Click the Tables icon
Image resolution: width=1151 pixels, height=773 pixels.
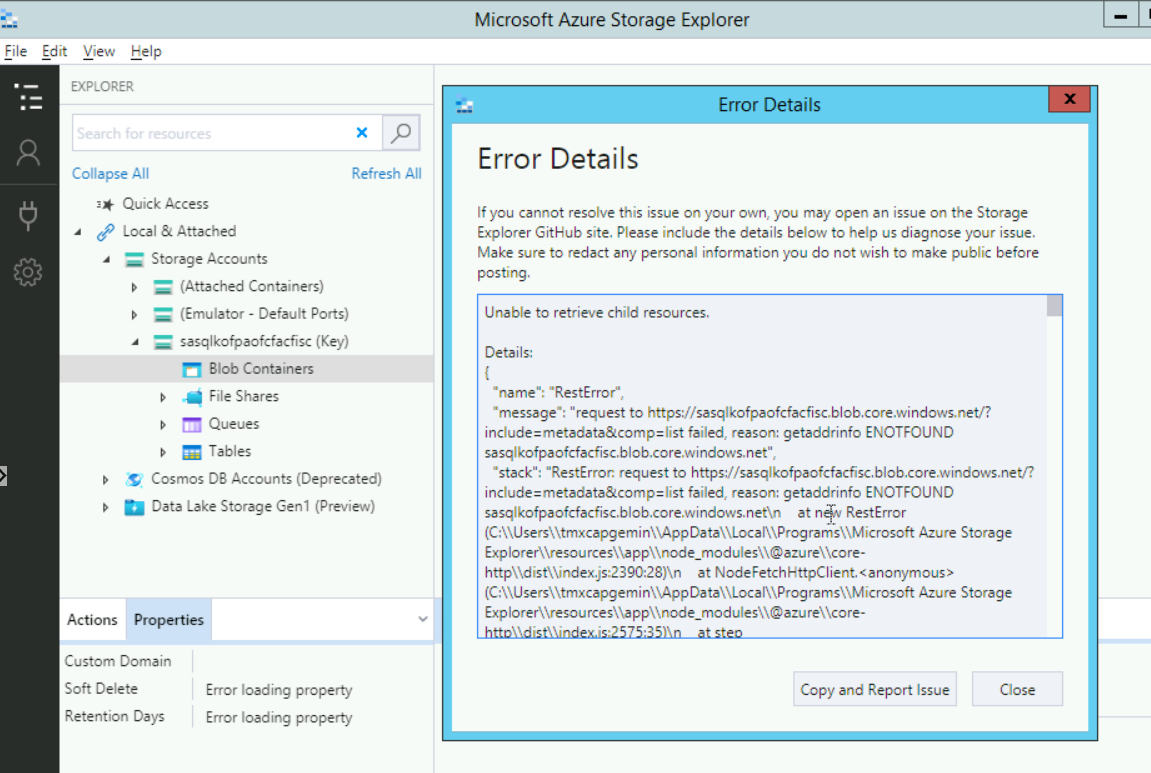pos(192,452)
